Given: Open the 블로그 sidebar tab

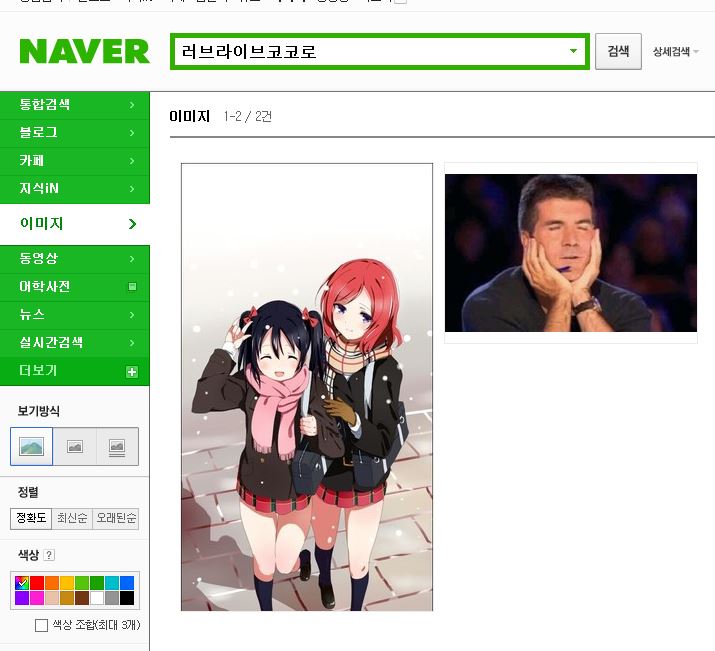Looking at the screenshot, I should pyautogui.click(x=75, y=133).
